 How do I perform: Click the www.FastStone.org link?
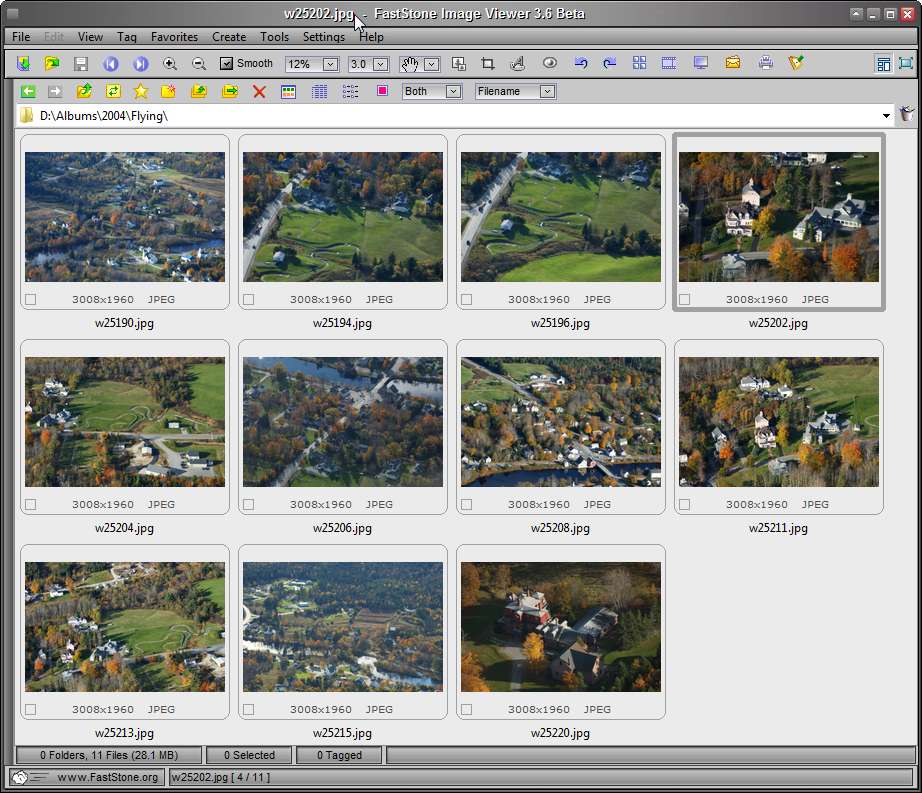click(108, 777)
